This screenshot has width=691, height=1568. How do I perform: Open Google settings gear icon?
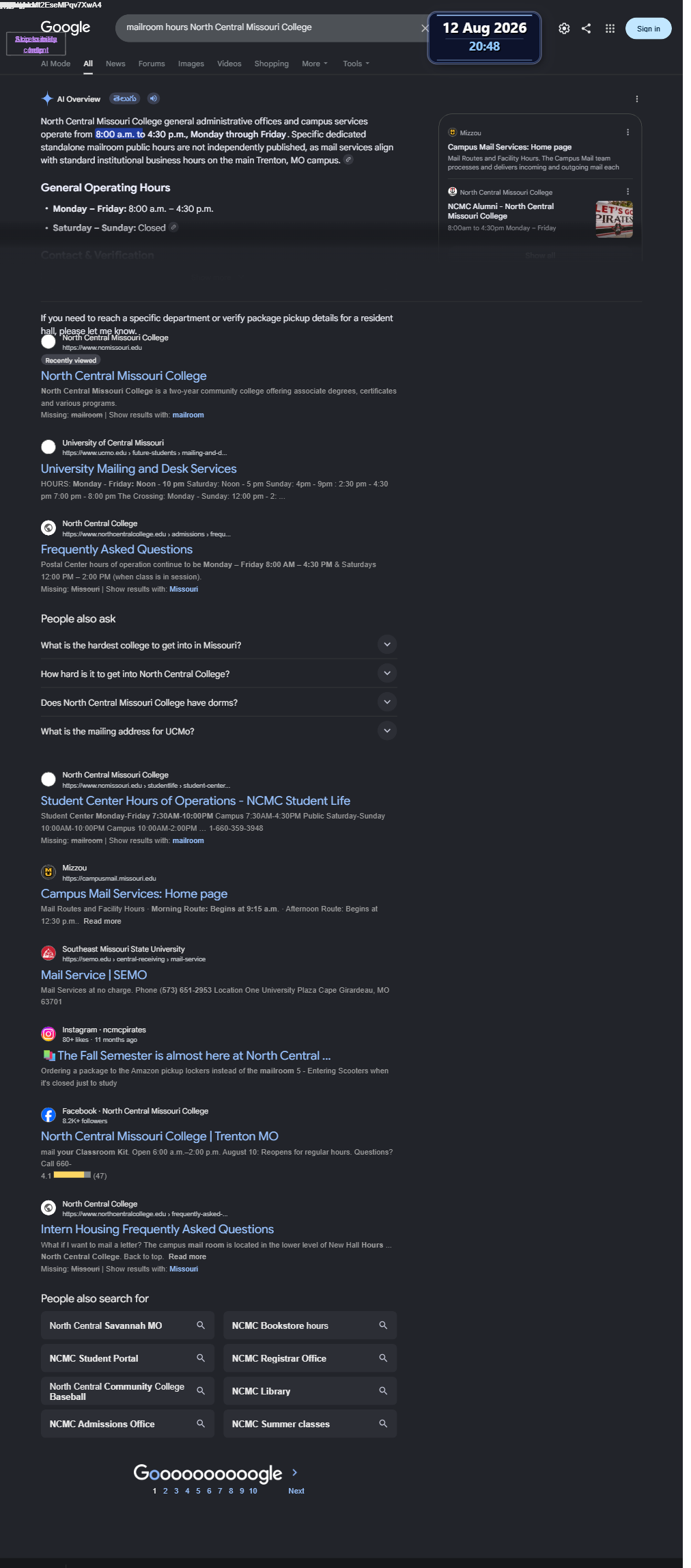[x=564, y=29]
